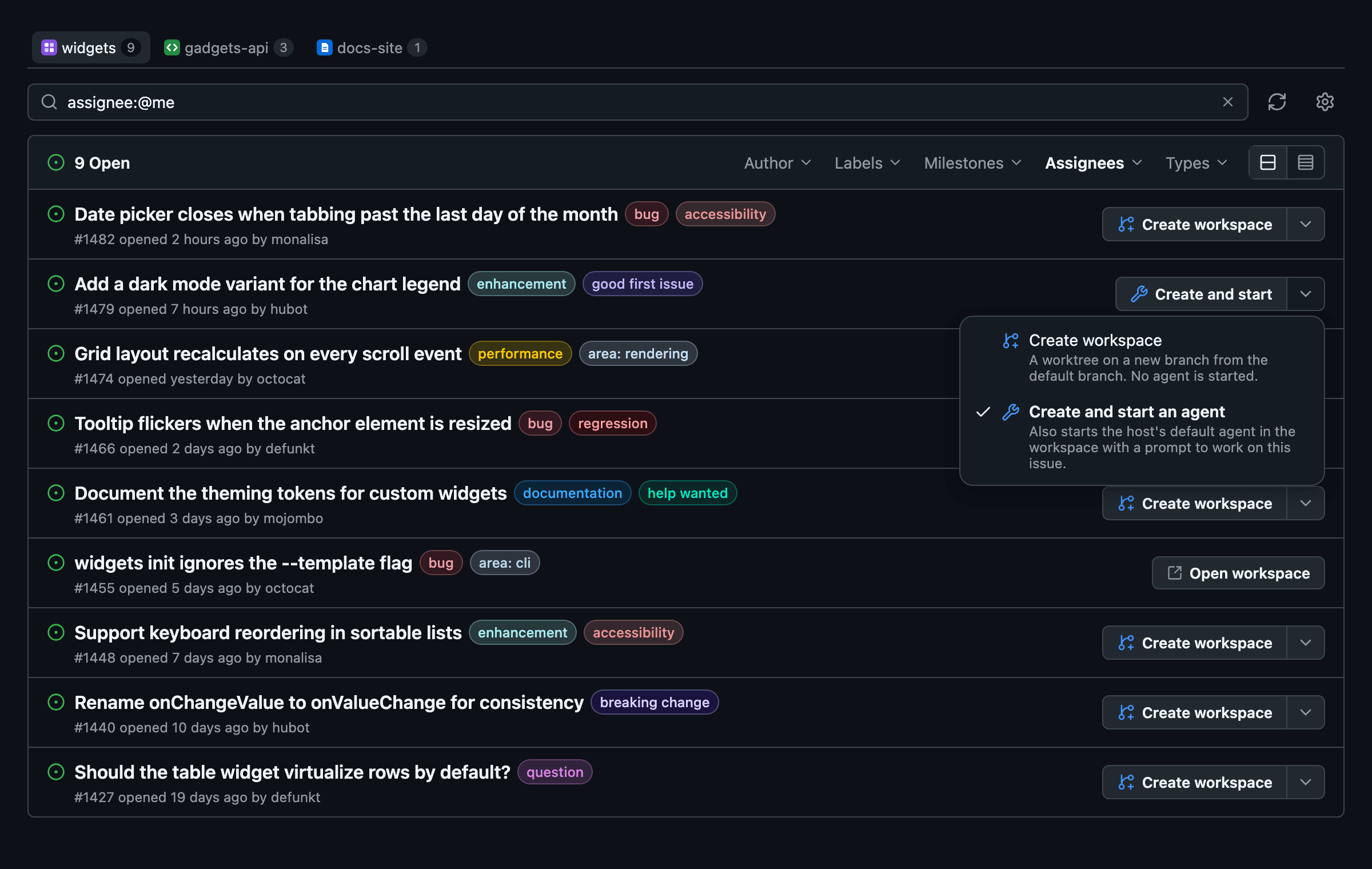Click the wrench icon on Create and start
The image size is (1372, 869).
(x=1139, y=294)
